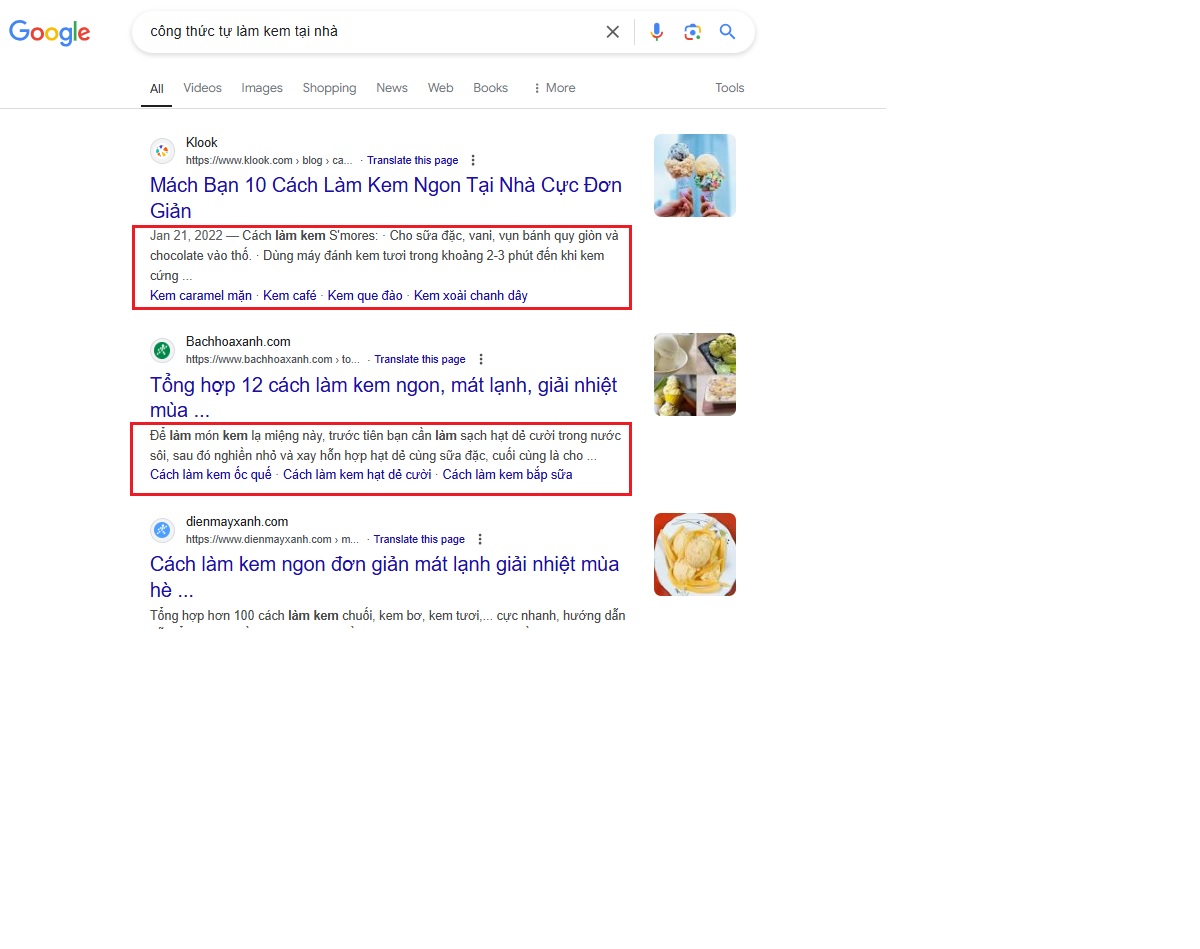Viewport: 1200px width, 949px height.
Task: Switch to the Web tab
Action: (x=441, y=88)
